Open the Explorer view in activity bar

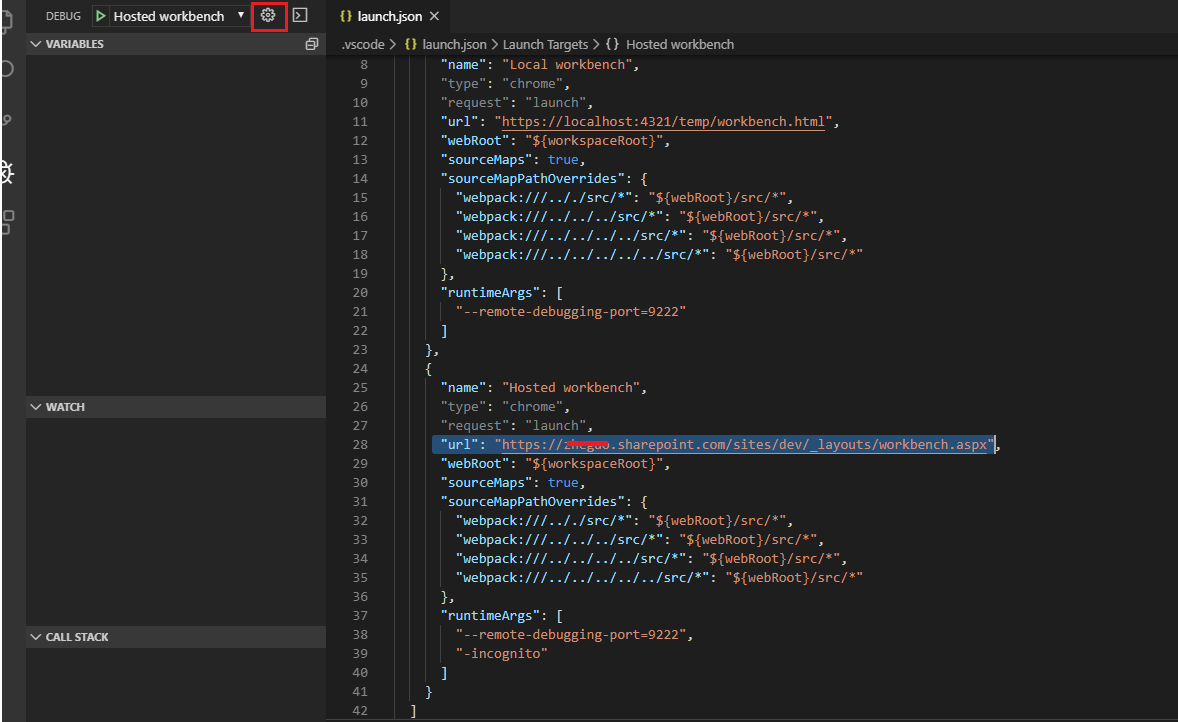[x=6, y=20]
